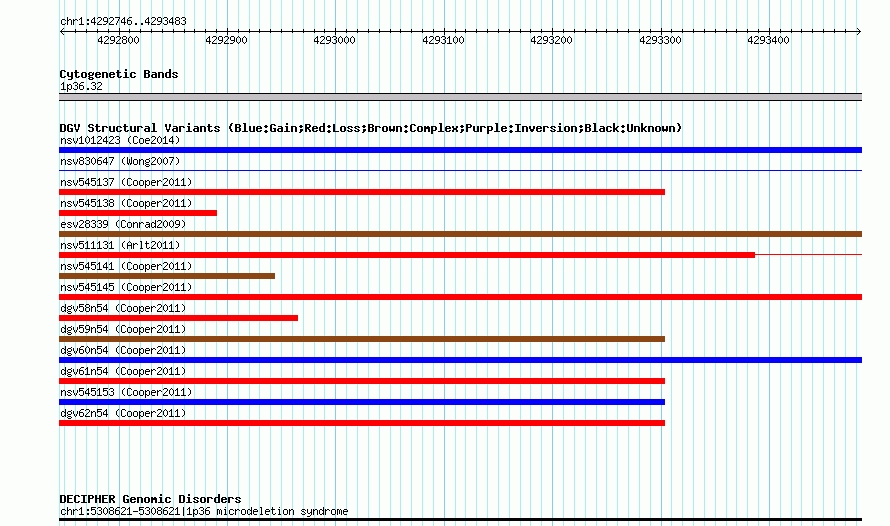Click the nsv545141 (Cooper2011) label text
This screenshot has width=890, height=526.
click(126, 266)
